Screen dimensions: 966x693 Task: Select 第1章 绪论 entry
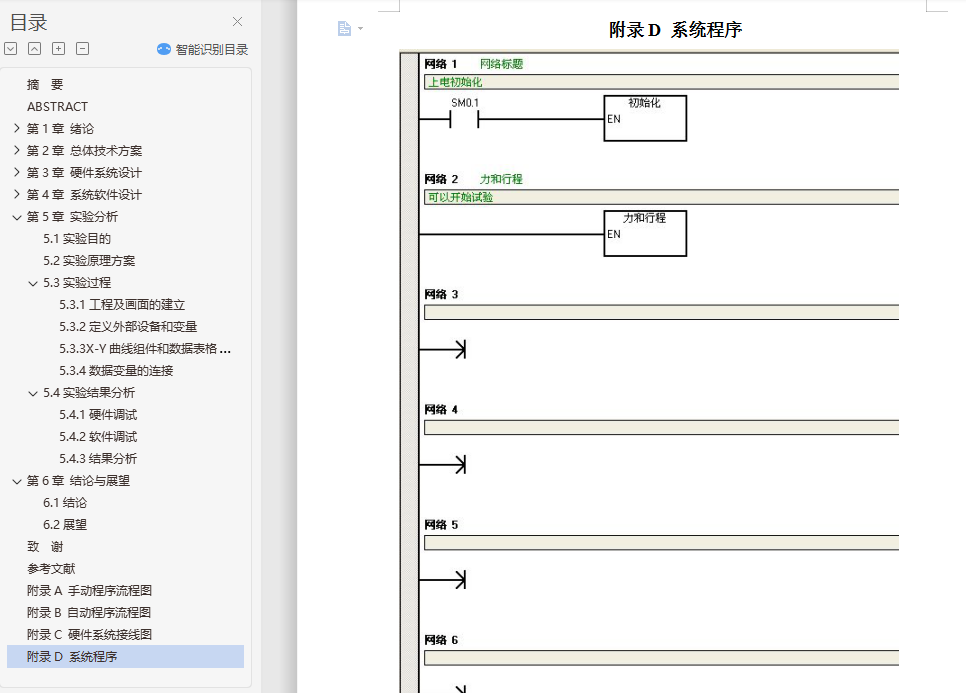pyautogui.click(x=60, y=129)
